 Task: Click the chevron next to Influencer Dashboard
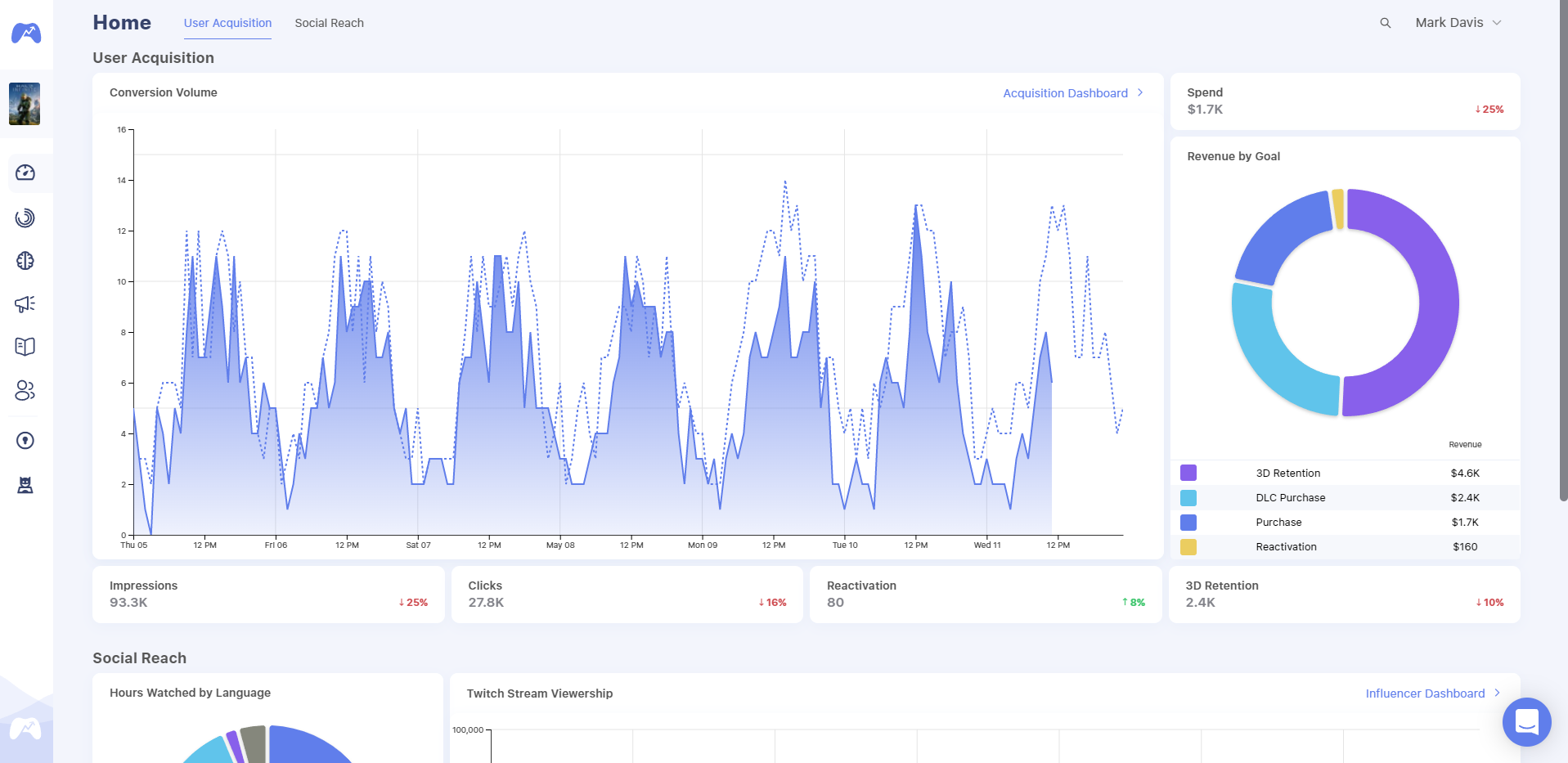1498,693
